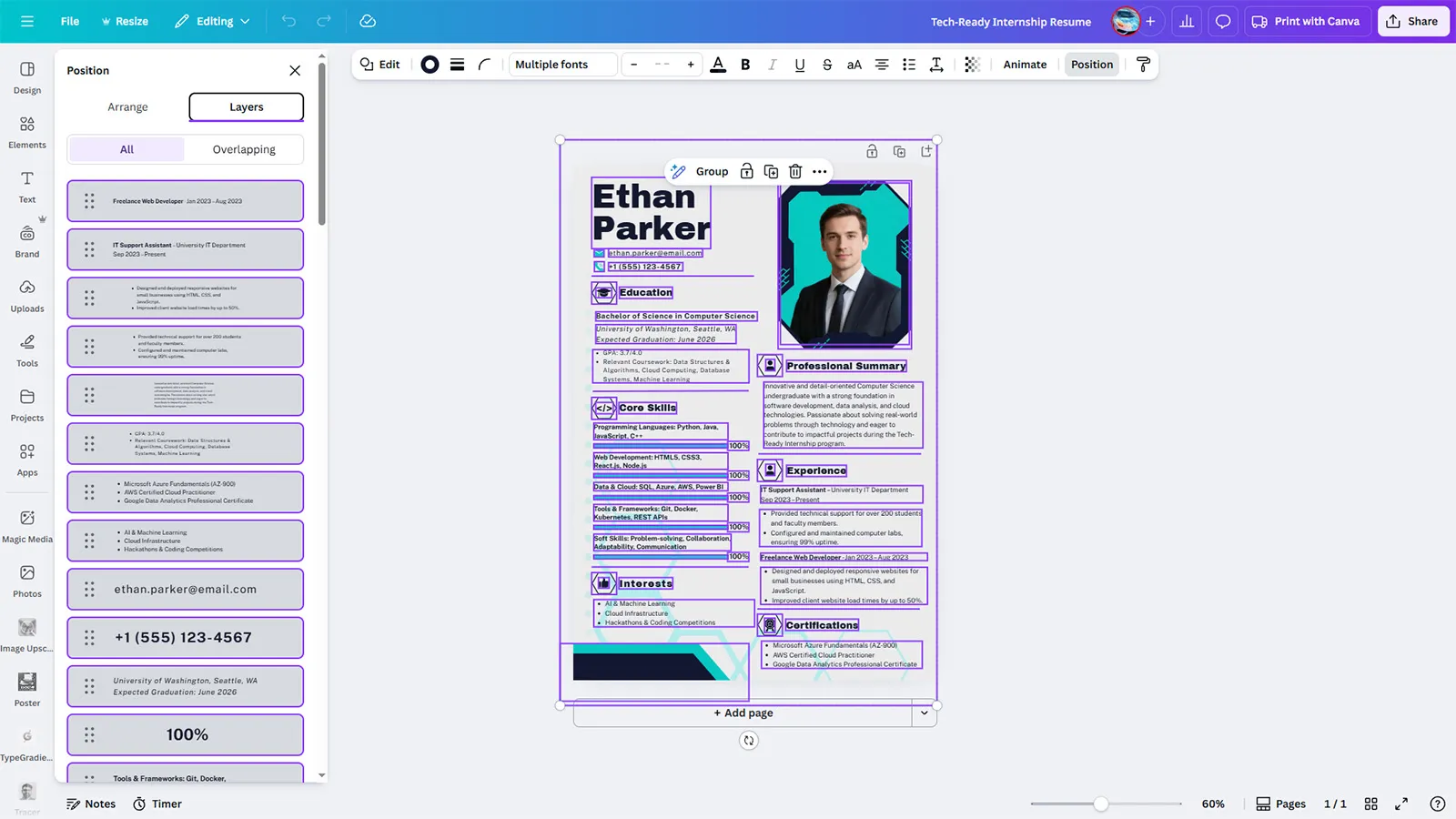Open the Magic Media app
This screenshot has width=1456, height=819.
tap(27, 526)
